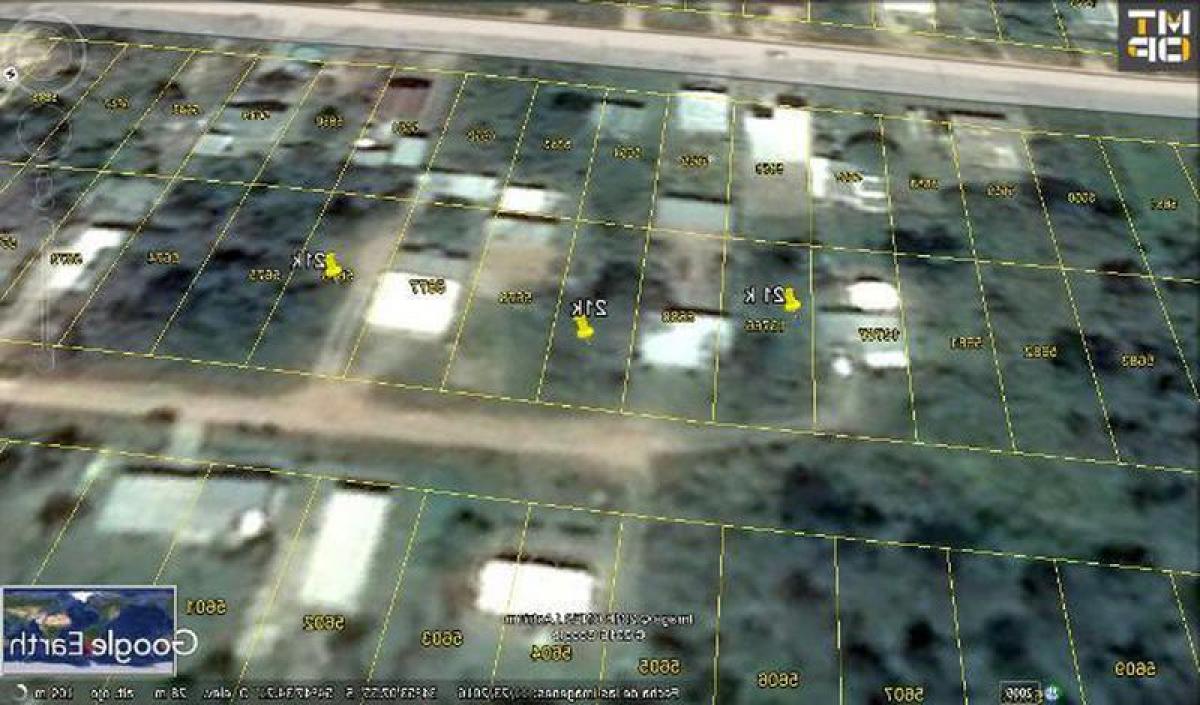
Task: Click the MT DP watermark logo
Action: [1157, 36]
